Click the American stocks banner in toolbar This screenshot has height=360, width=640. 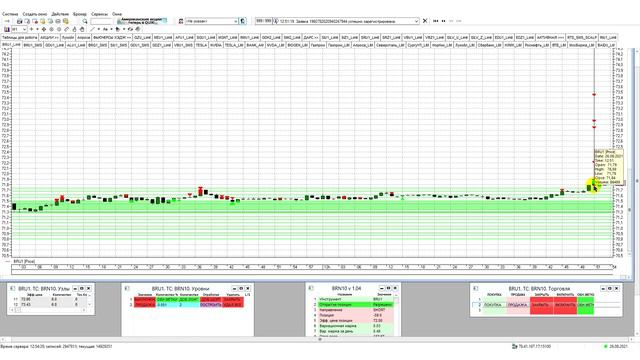(142, 21)
